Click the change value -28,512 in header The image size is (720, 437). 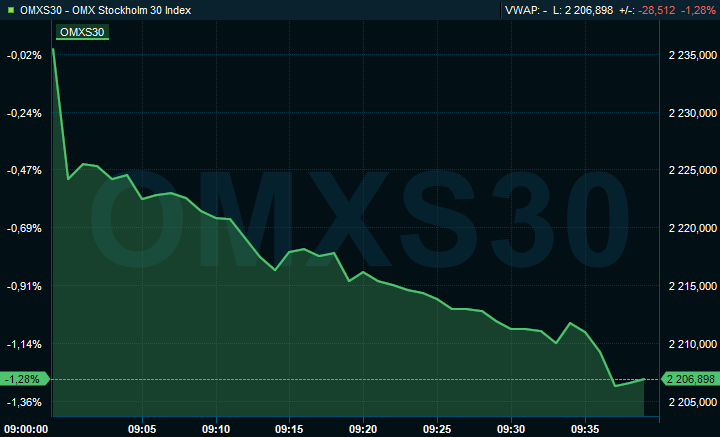657,10
